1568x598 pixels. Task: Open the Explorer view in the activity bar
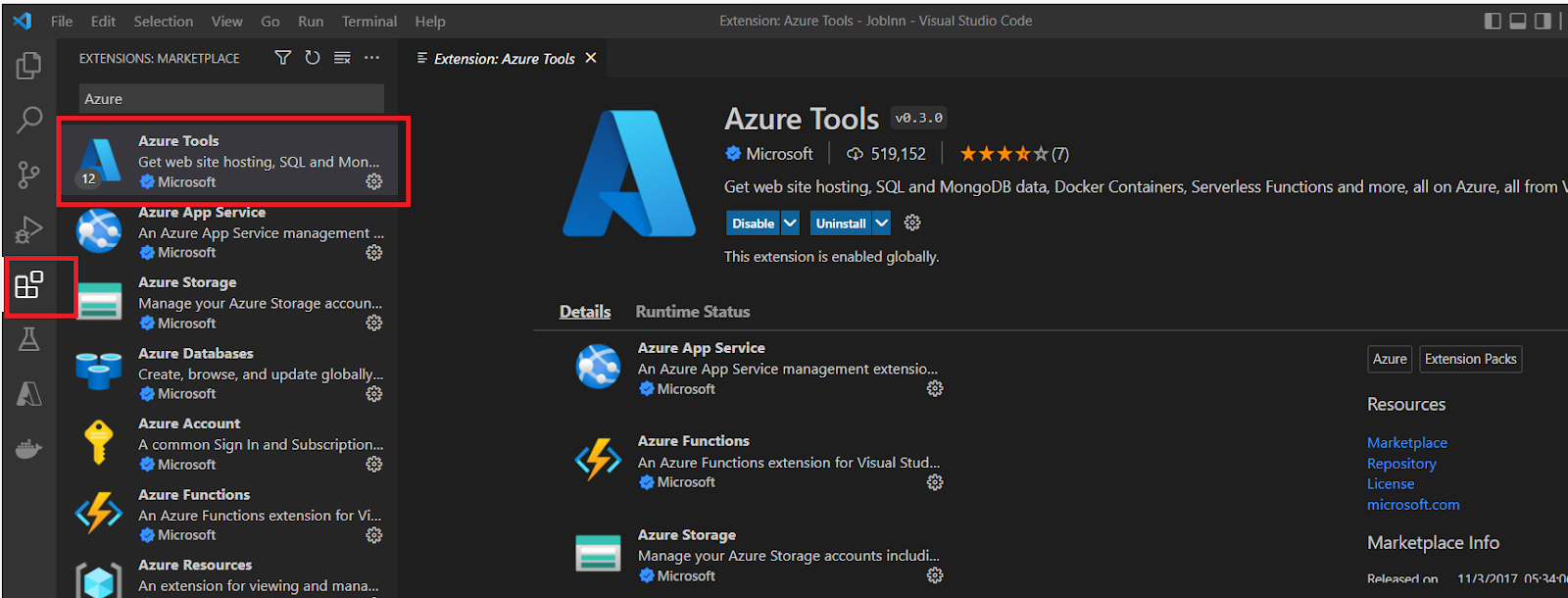[x=29, y=66]
